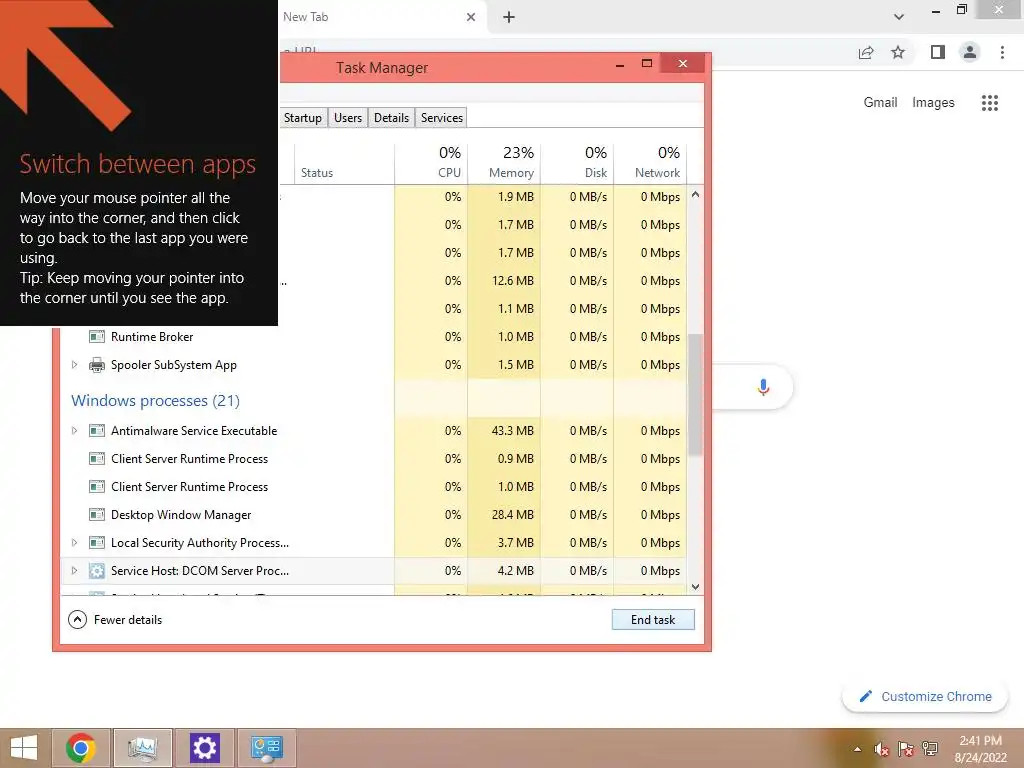
Task: Sort processes by Disk column
Action: [577, 164]
